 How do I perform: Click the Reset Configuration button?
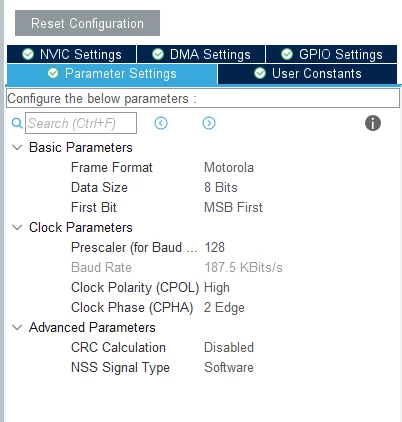(87, 23)
